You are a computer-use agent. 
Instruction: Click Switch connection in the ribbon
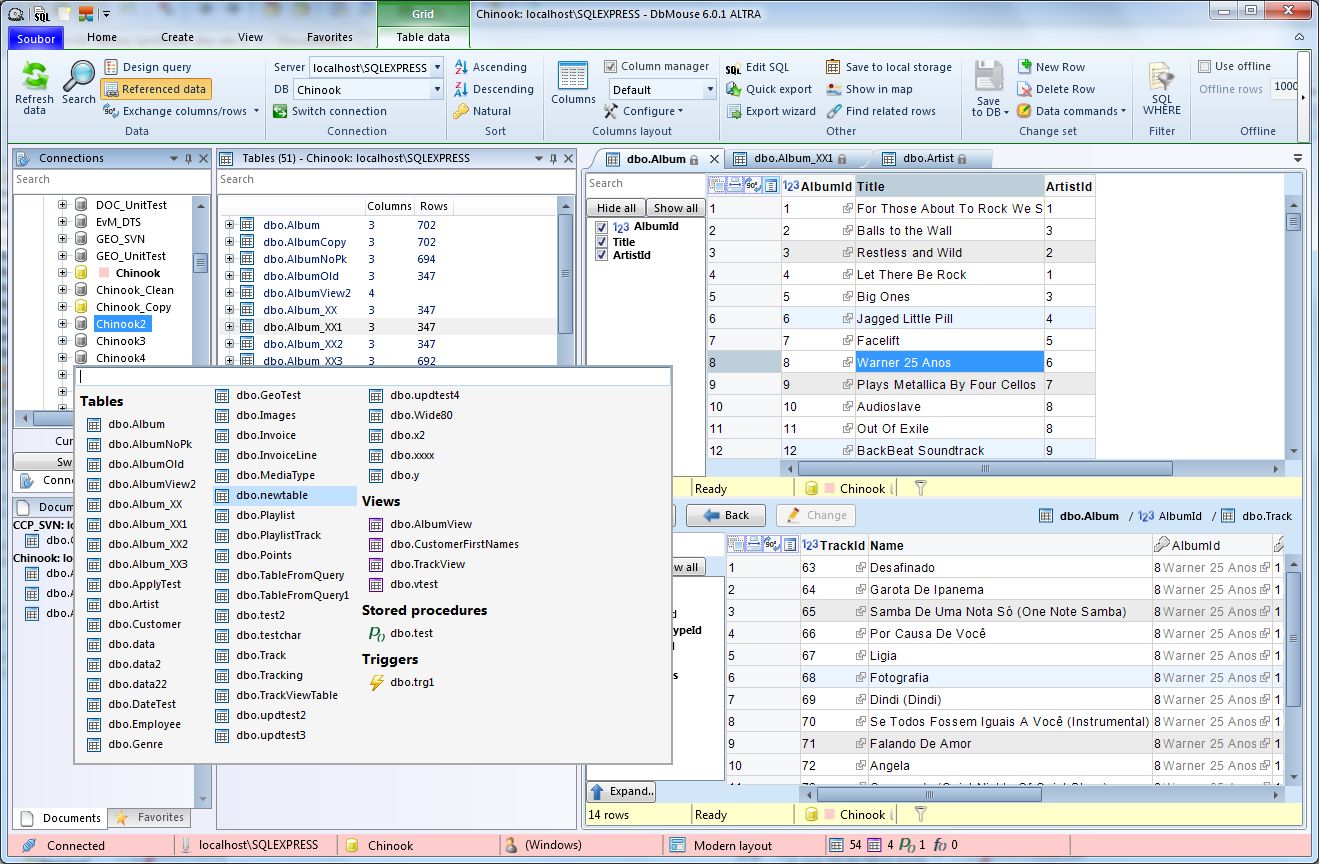coord(329,111)
